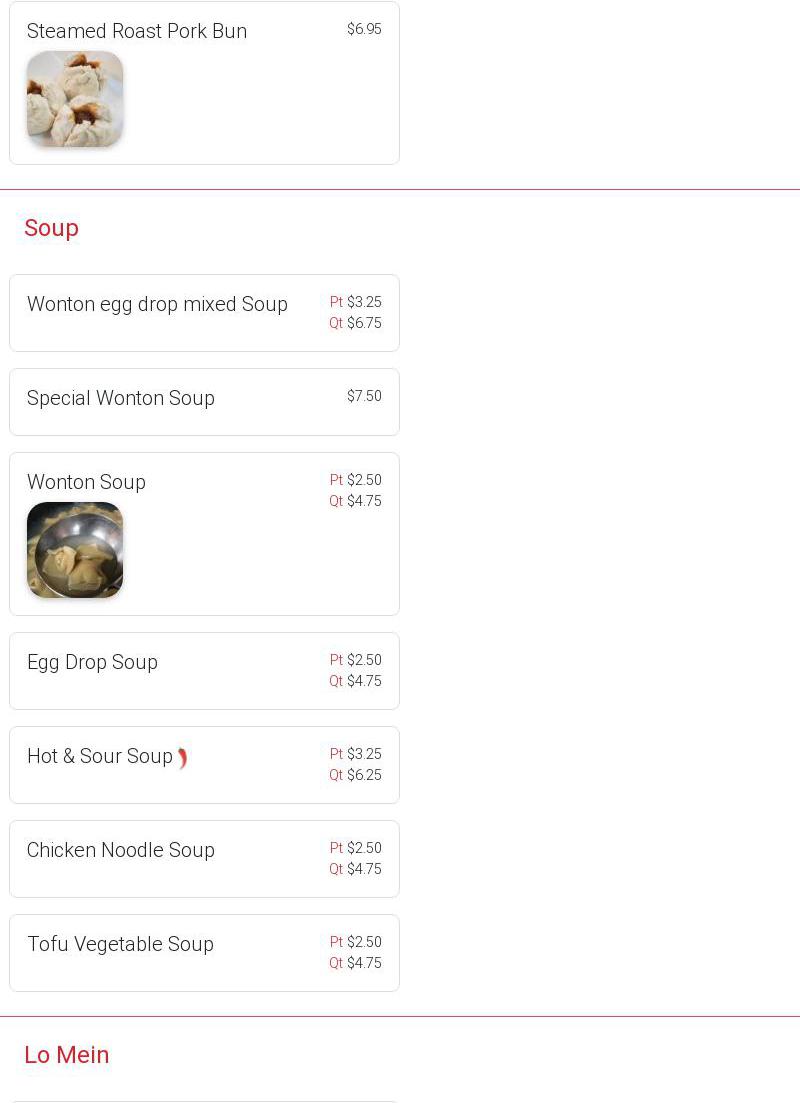Screen dimensions: 800x1103
Task: Select quart price of Hot & Sour Soup
Action: pyautogui.click(x=356, y=775)
